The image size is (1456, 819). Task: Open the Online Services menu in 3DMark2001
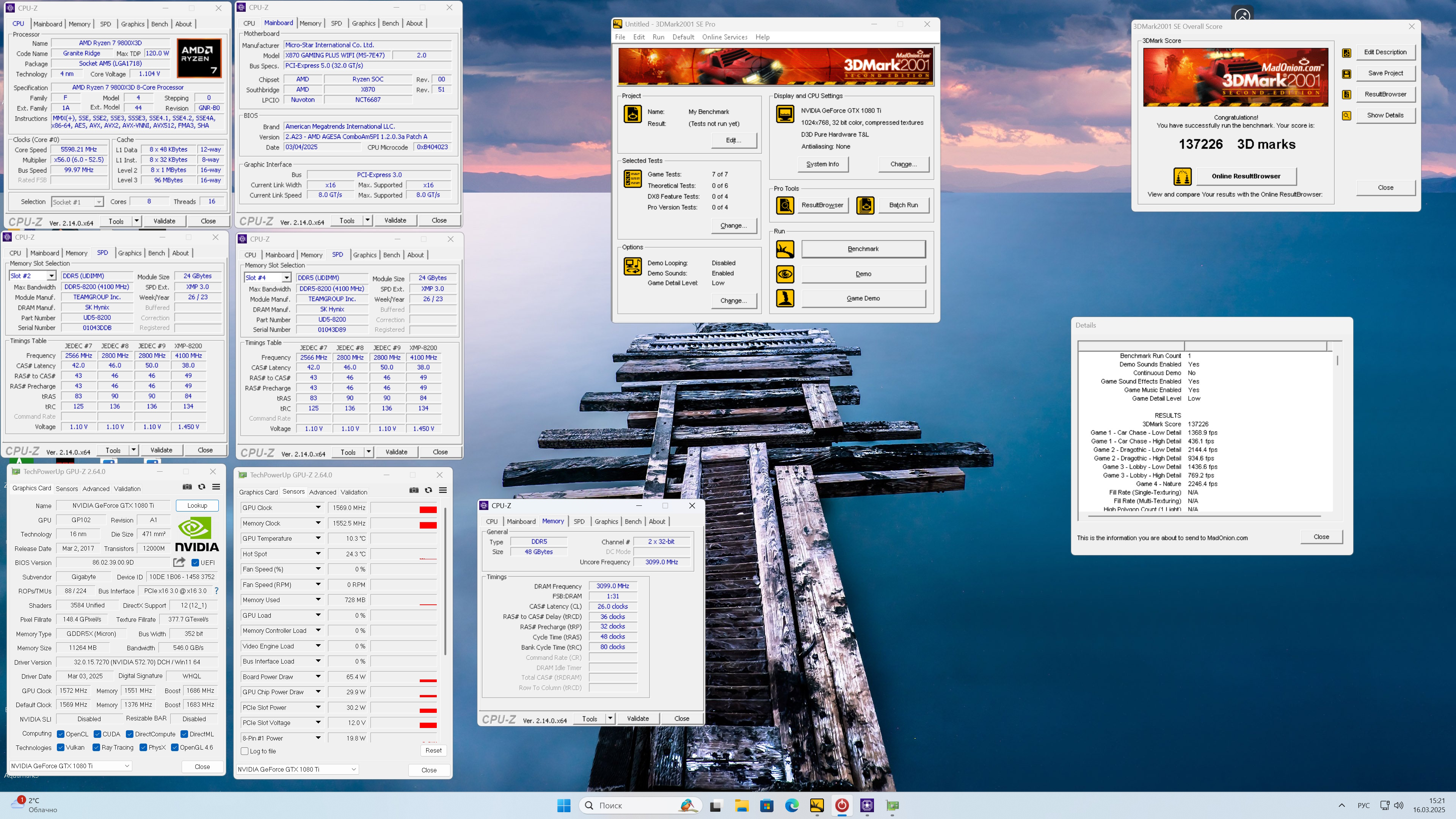coord(725,37)
